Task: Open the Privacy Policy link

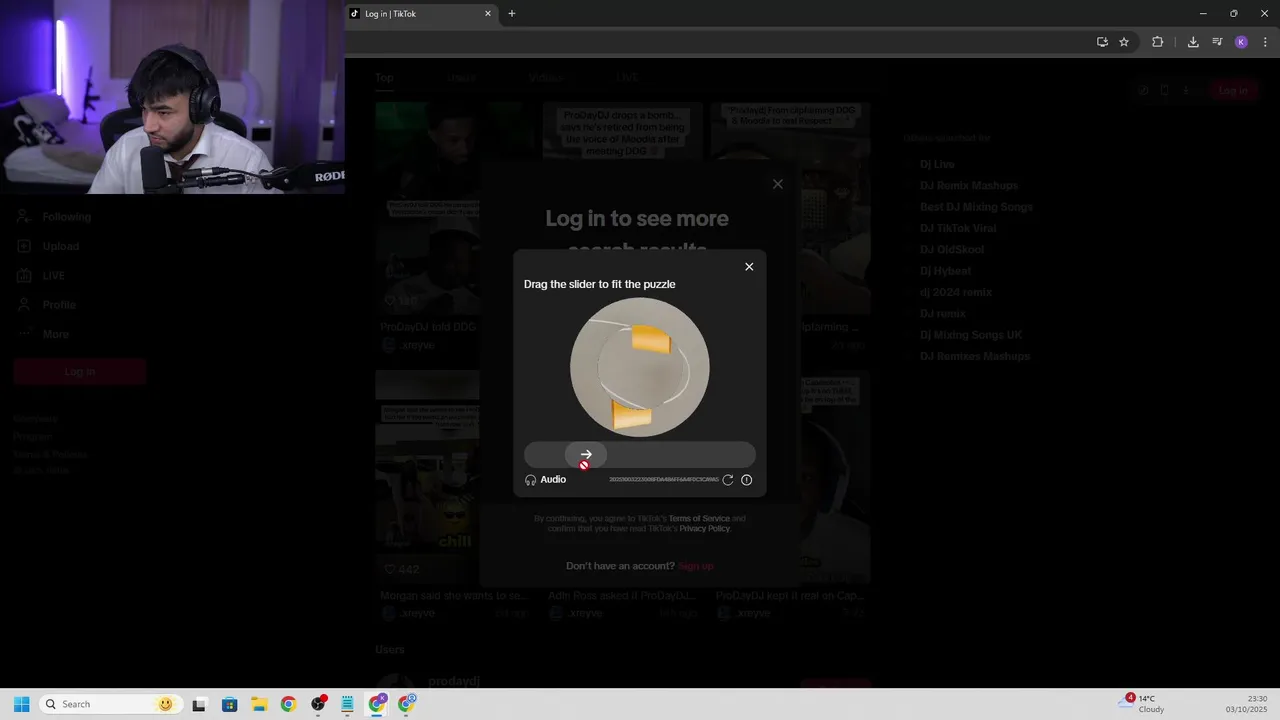Action: (705, 528)
